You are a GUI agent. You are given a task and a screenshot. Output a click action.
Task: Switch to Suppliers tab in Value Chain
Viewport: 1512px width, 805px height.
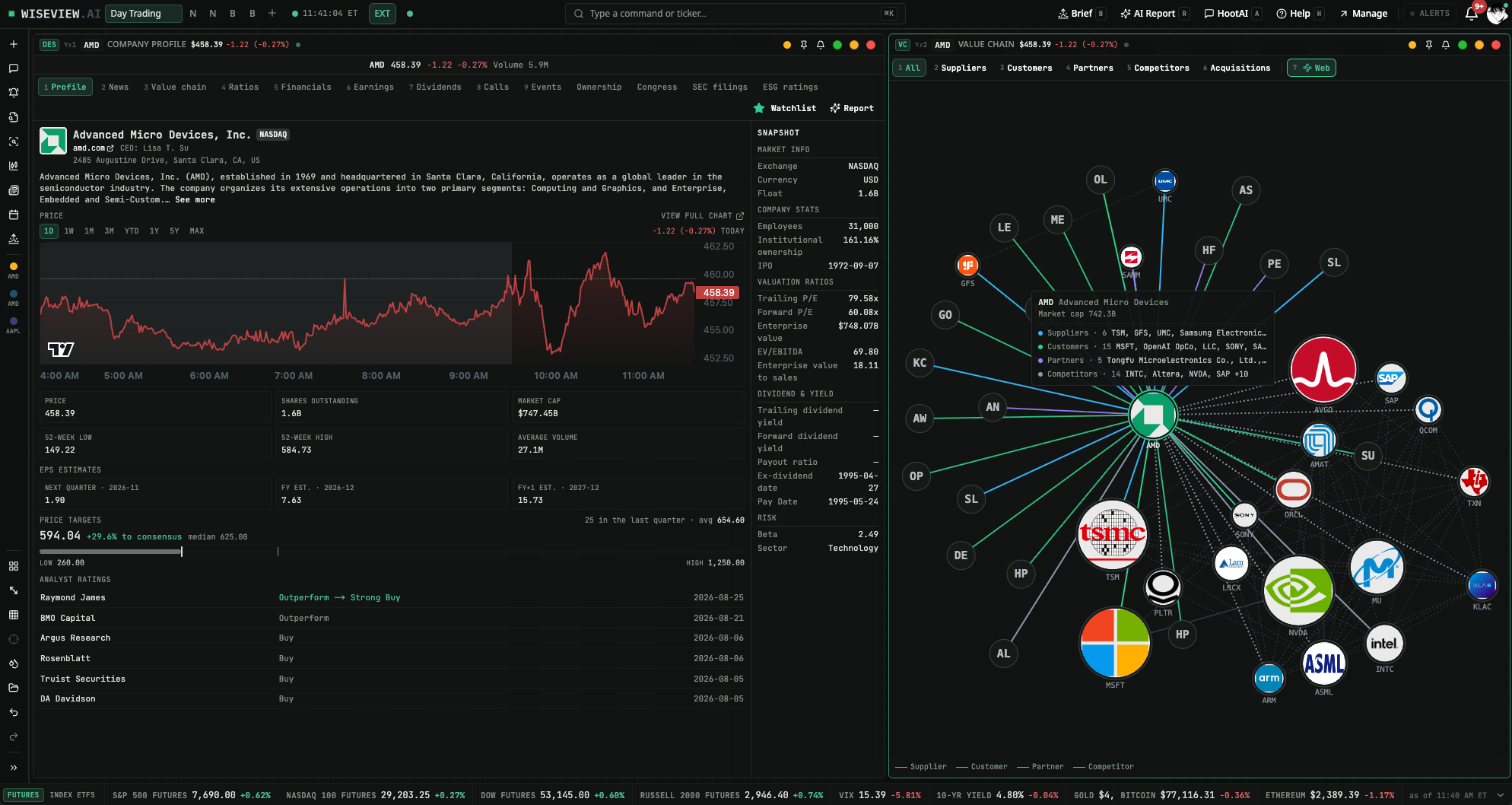tap(961, 68)
